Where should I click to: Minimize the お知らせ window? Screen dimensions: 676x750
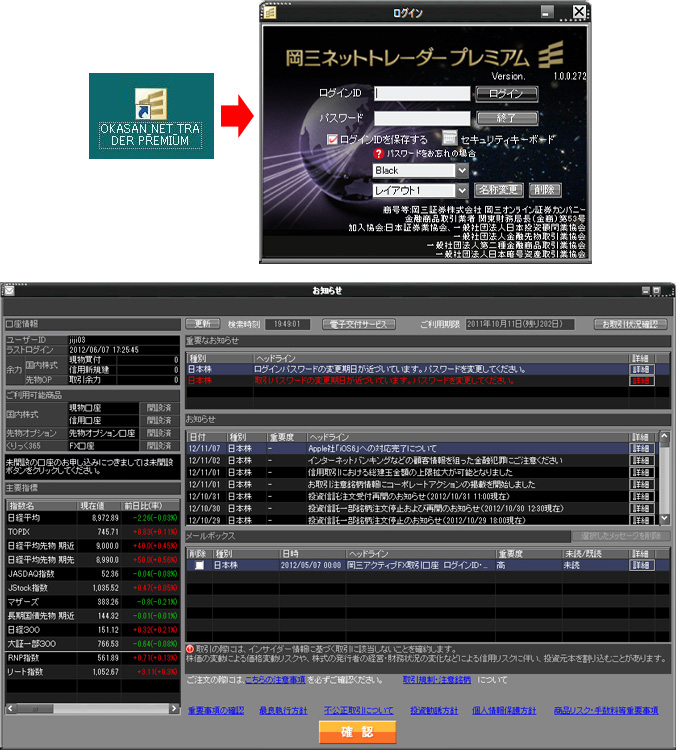(645, 290)
